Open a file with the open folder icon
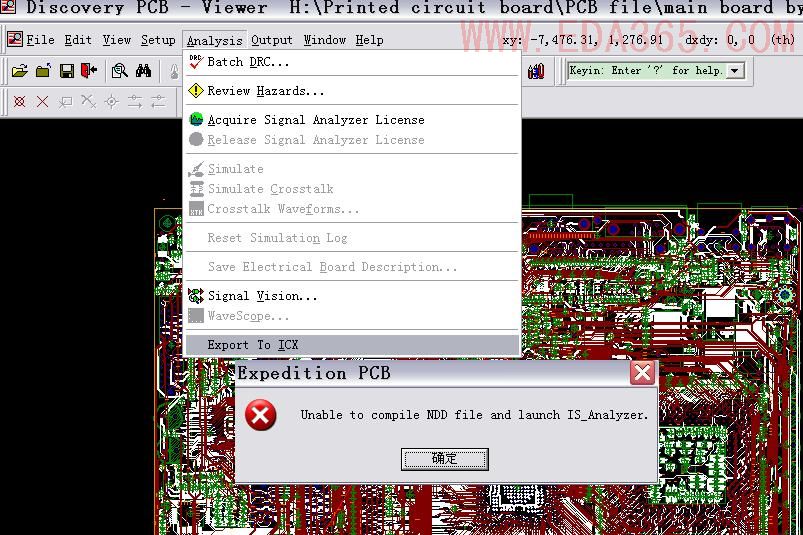Viewport: 803px width, 535px height. (x=19, y=71)
